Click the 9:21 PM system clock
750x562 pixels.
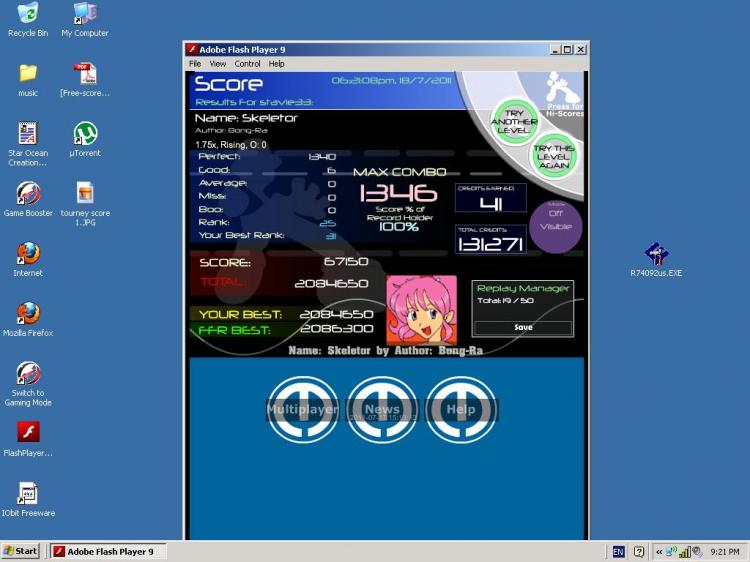click(x=725, y=551)
